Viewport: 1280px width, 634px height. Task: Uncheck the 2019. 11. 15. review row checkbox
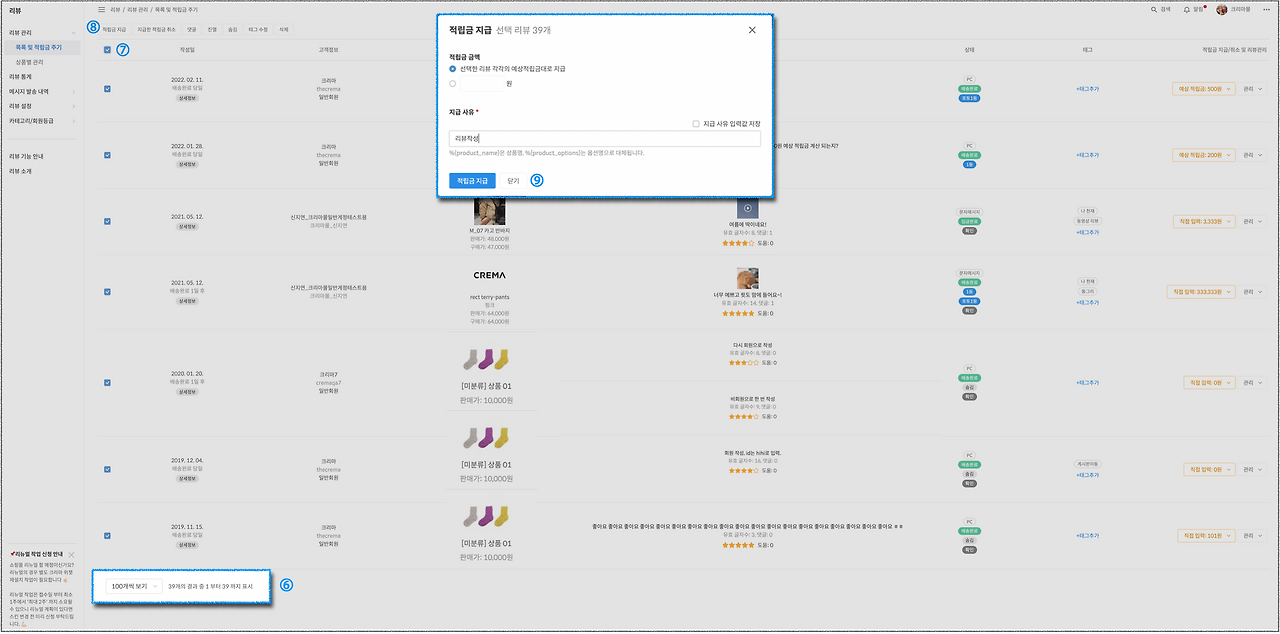[x=107, y=536]
